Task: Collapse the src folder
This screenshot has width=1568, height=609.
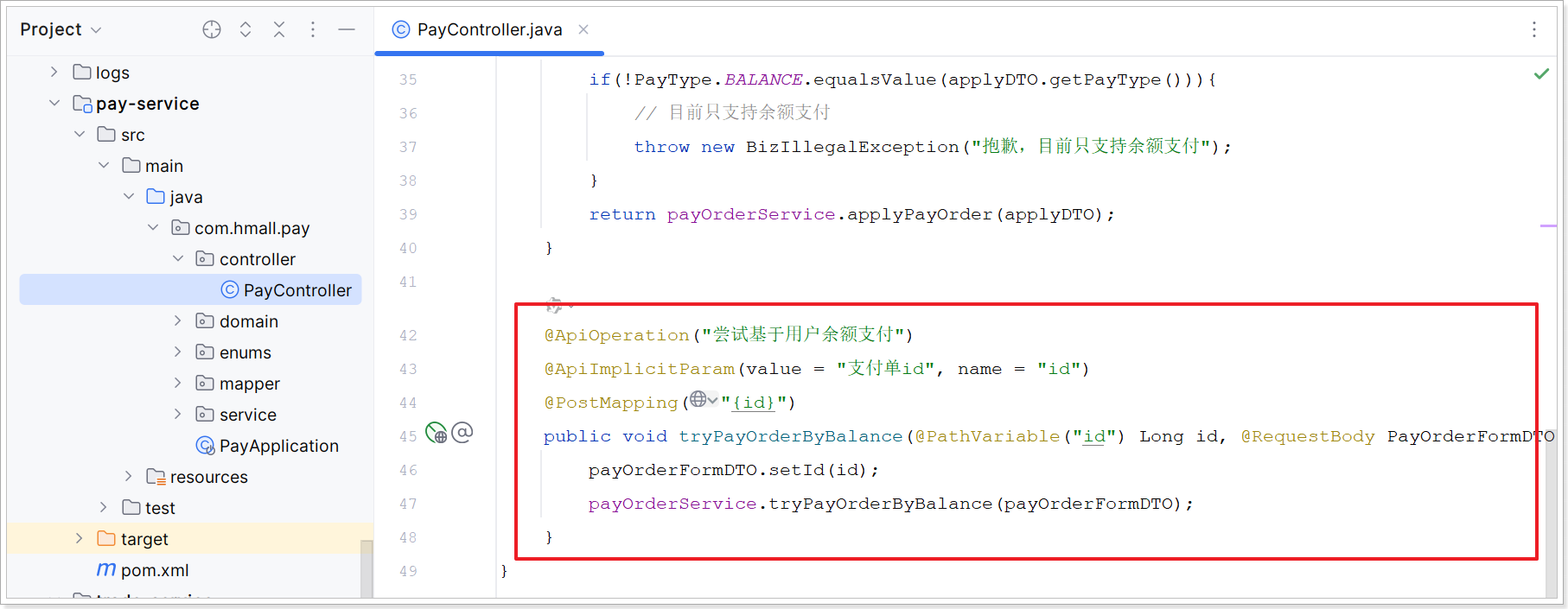Action: [80, 135]
